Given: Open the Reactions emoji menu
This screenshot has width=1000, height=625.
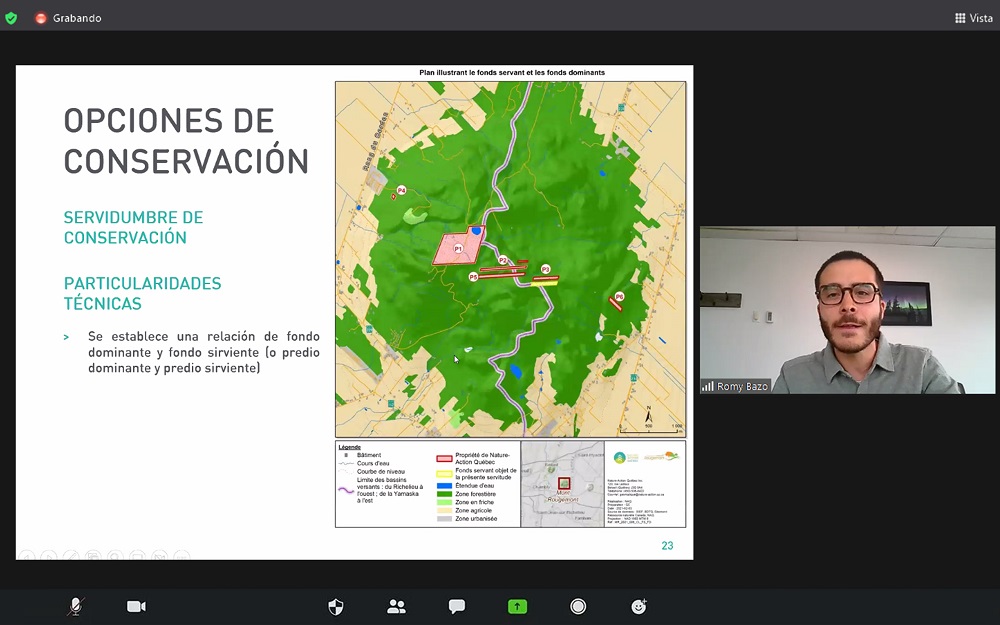Looking at the screenshot, I should click(x=639, y=606).
